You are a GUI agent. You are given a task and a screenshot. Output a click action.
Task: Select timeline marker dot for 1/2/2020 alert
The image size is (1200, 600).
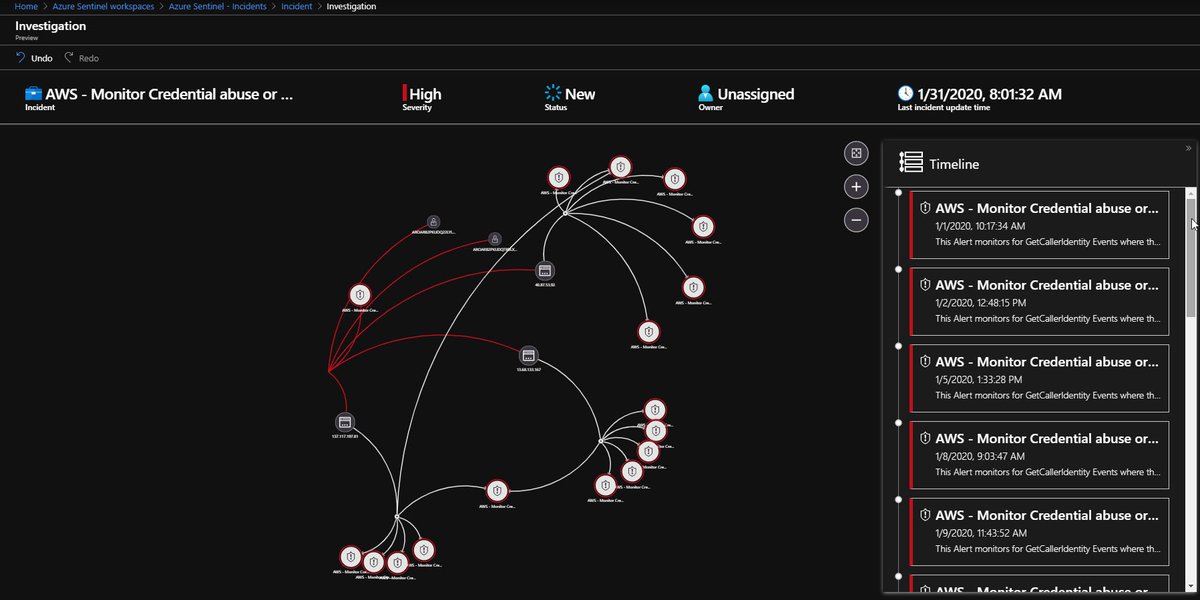click(x=899, y=269)
